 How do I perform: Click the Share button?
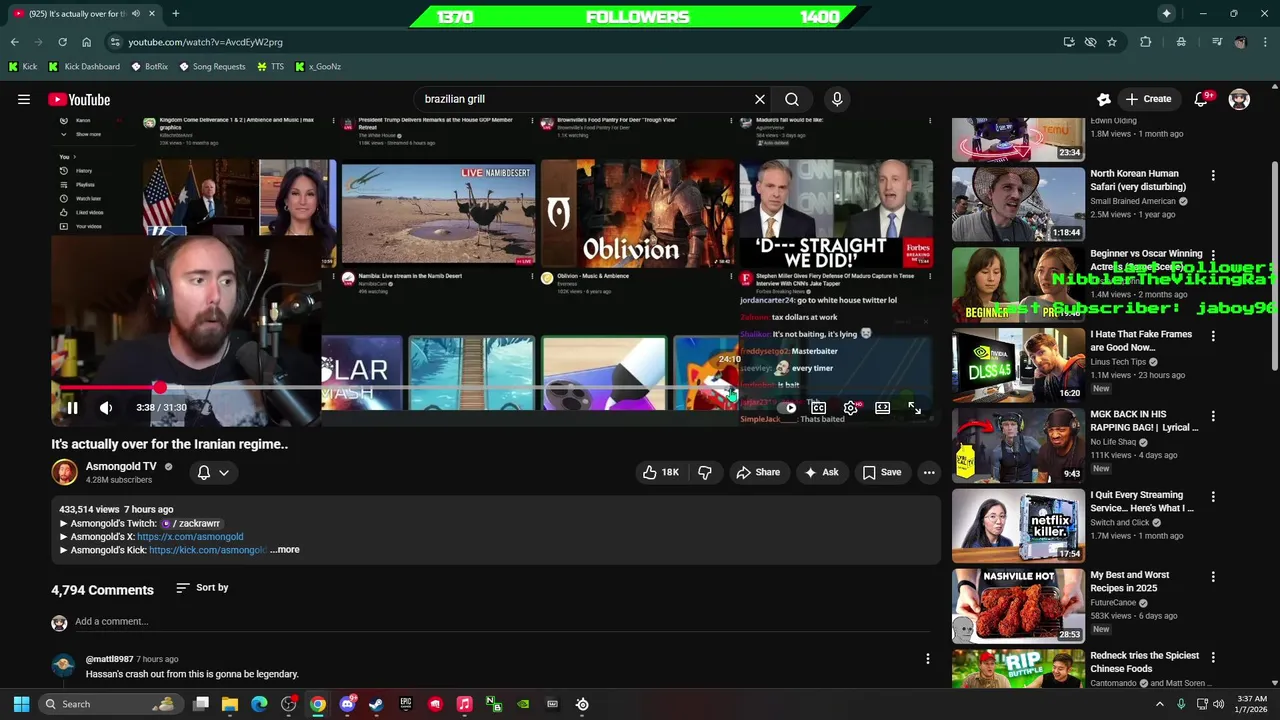pyautogui.click(x=758, y=472)
